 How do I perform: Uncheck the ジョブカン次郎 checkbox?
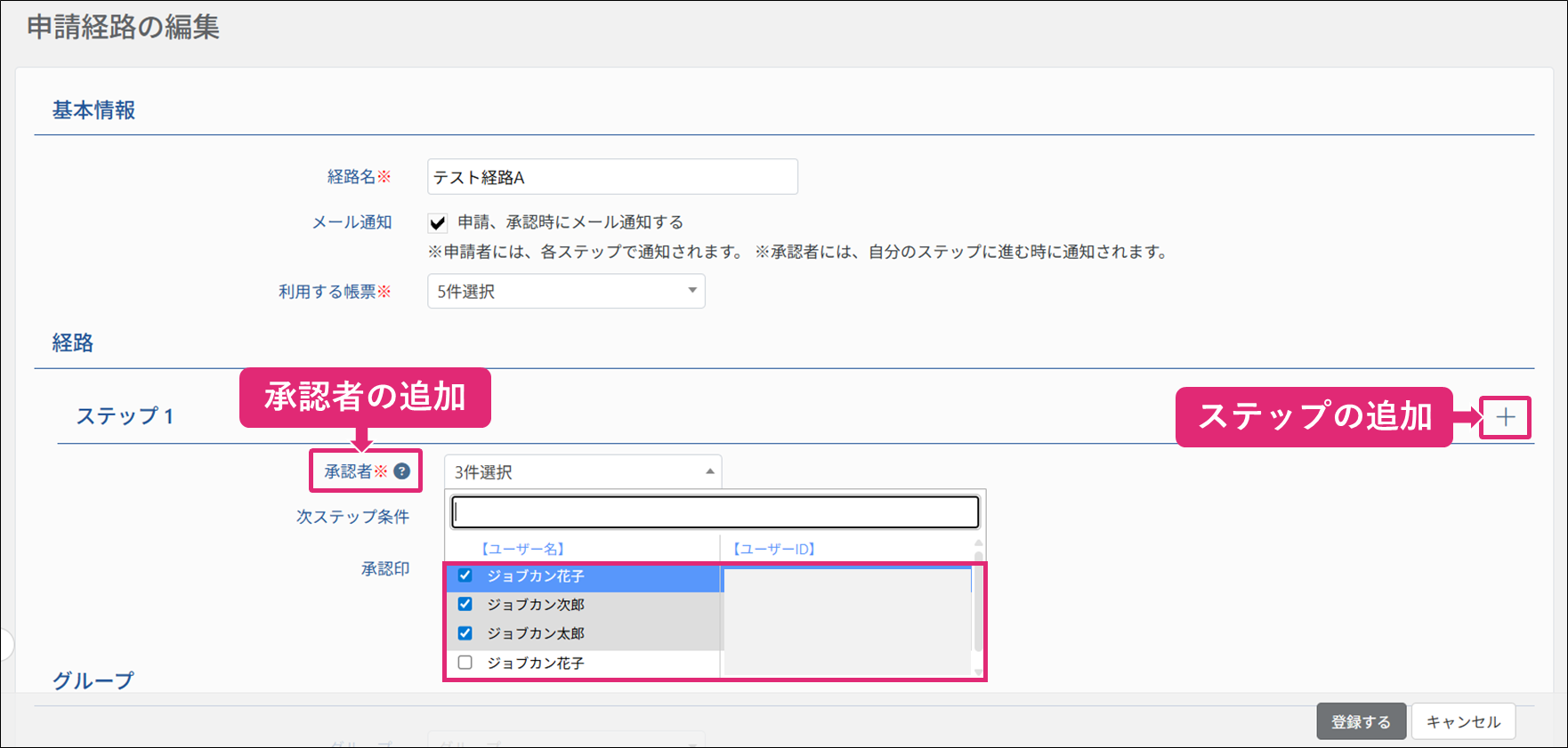pos(465,604)
